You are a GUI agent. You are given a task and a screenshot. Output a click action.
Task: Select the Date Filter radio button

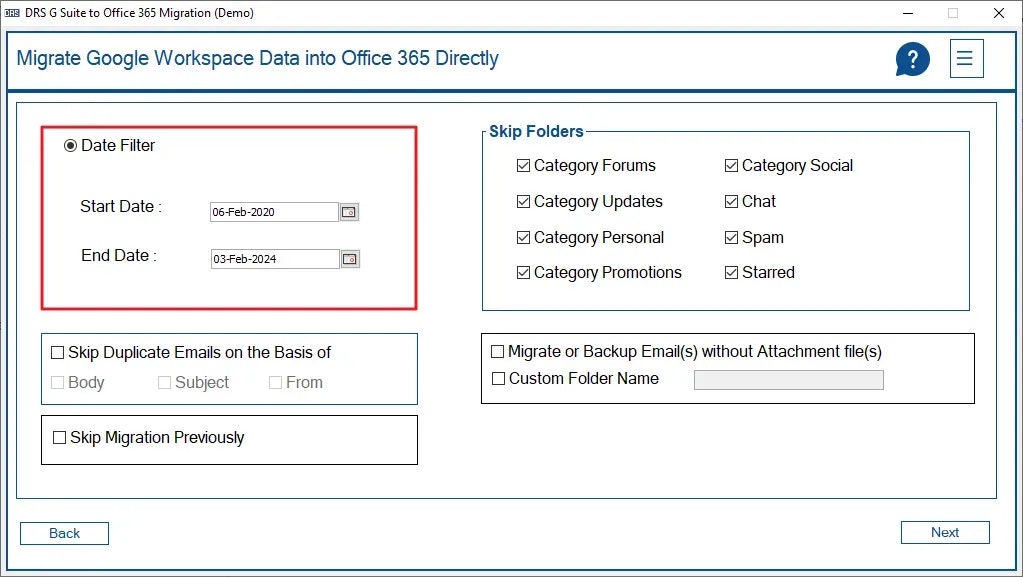click(x=70, y=146)
